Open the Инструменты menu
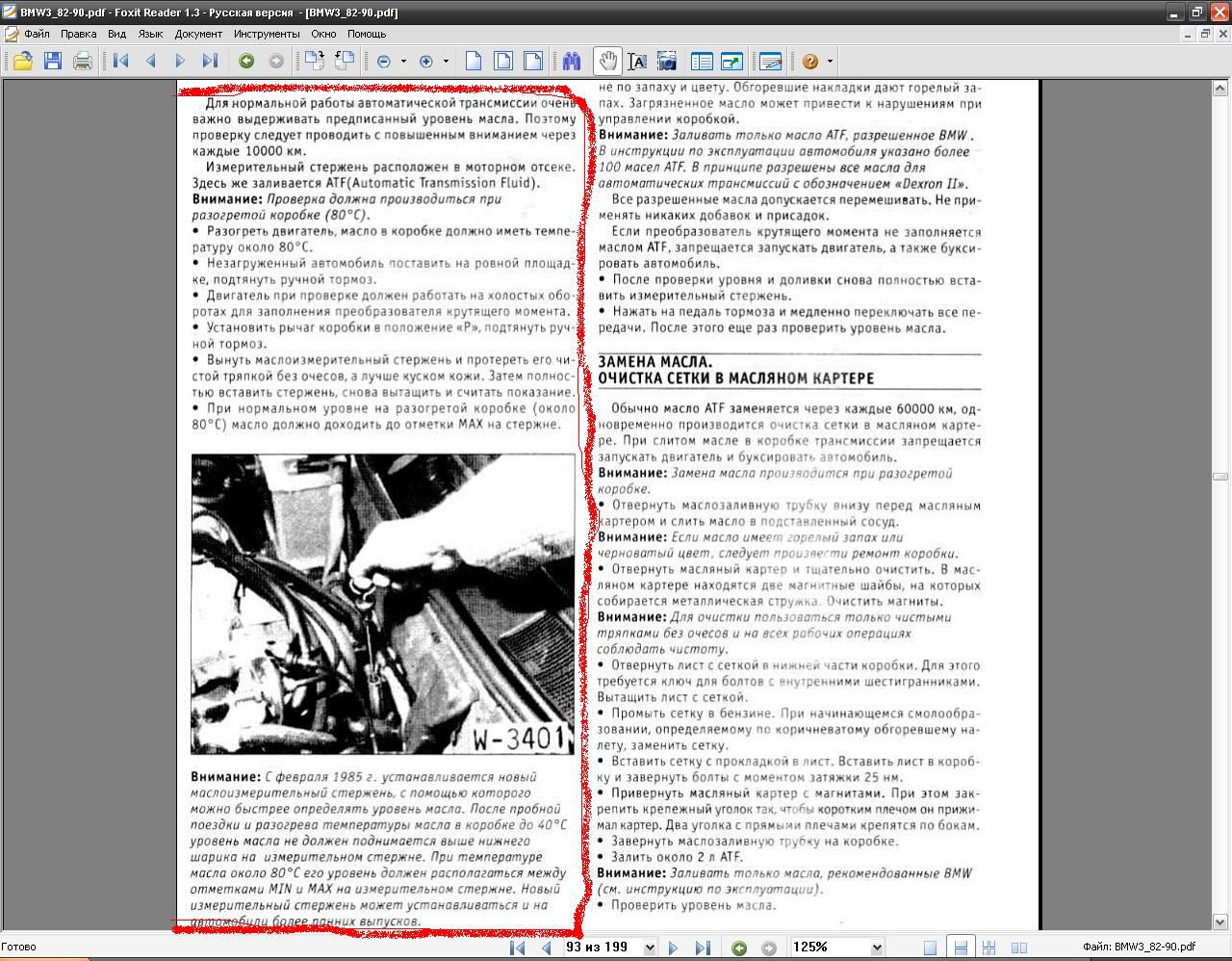The height and width of the screenshot is (961, 1232). (x=267, y=34)
